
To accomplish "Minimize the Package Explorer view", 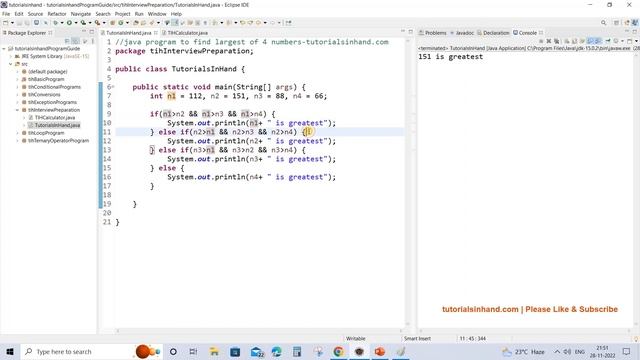I will (84, 31).
